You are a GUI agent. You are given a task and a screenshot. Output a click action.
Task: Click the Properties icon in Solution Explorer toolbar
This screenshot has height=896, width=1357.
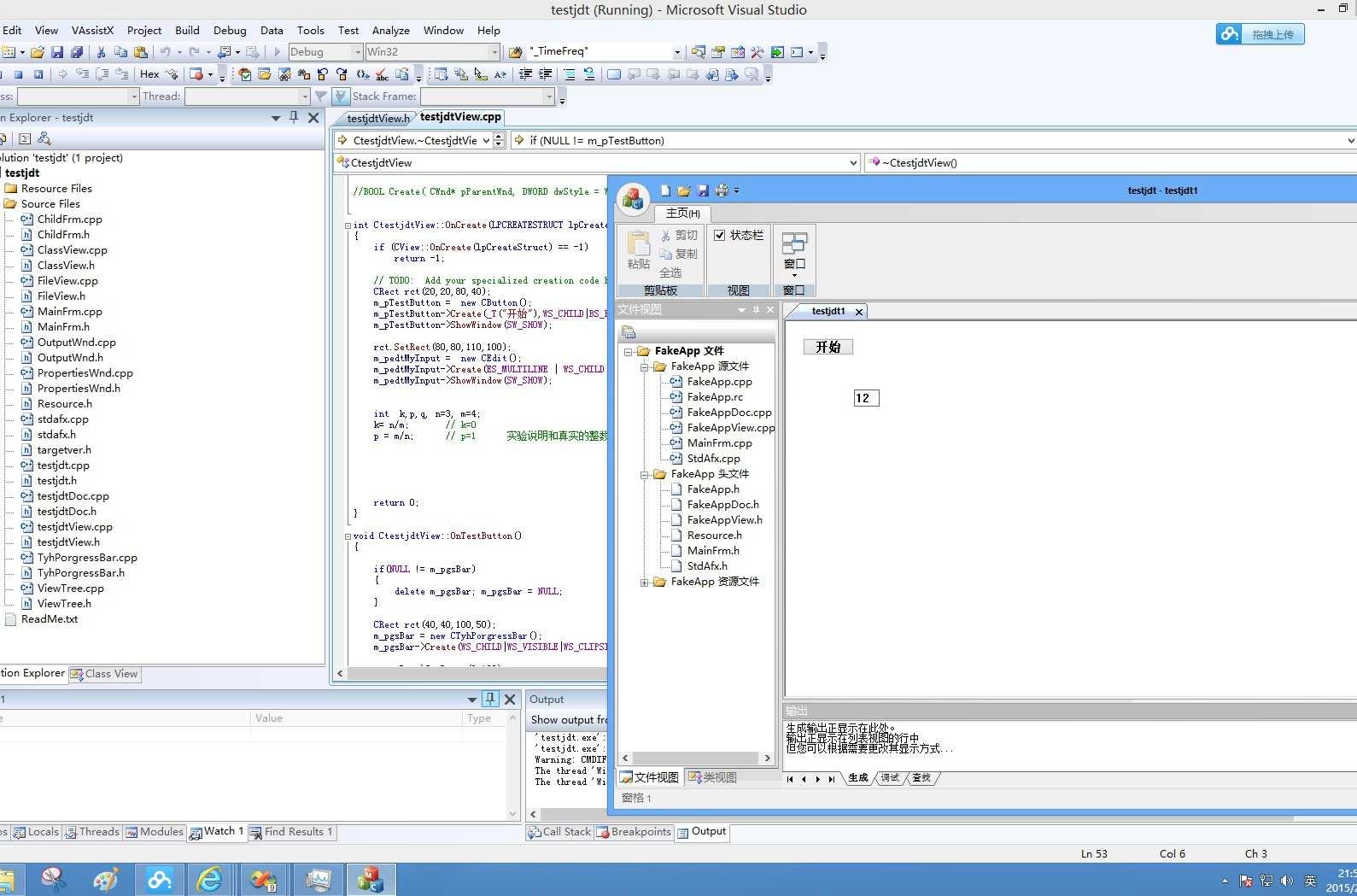(25, 138)
